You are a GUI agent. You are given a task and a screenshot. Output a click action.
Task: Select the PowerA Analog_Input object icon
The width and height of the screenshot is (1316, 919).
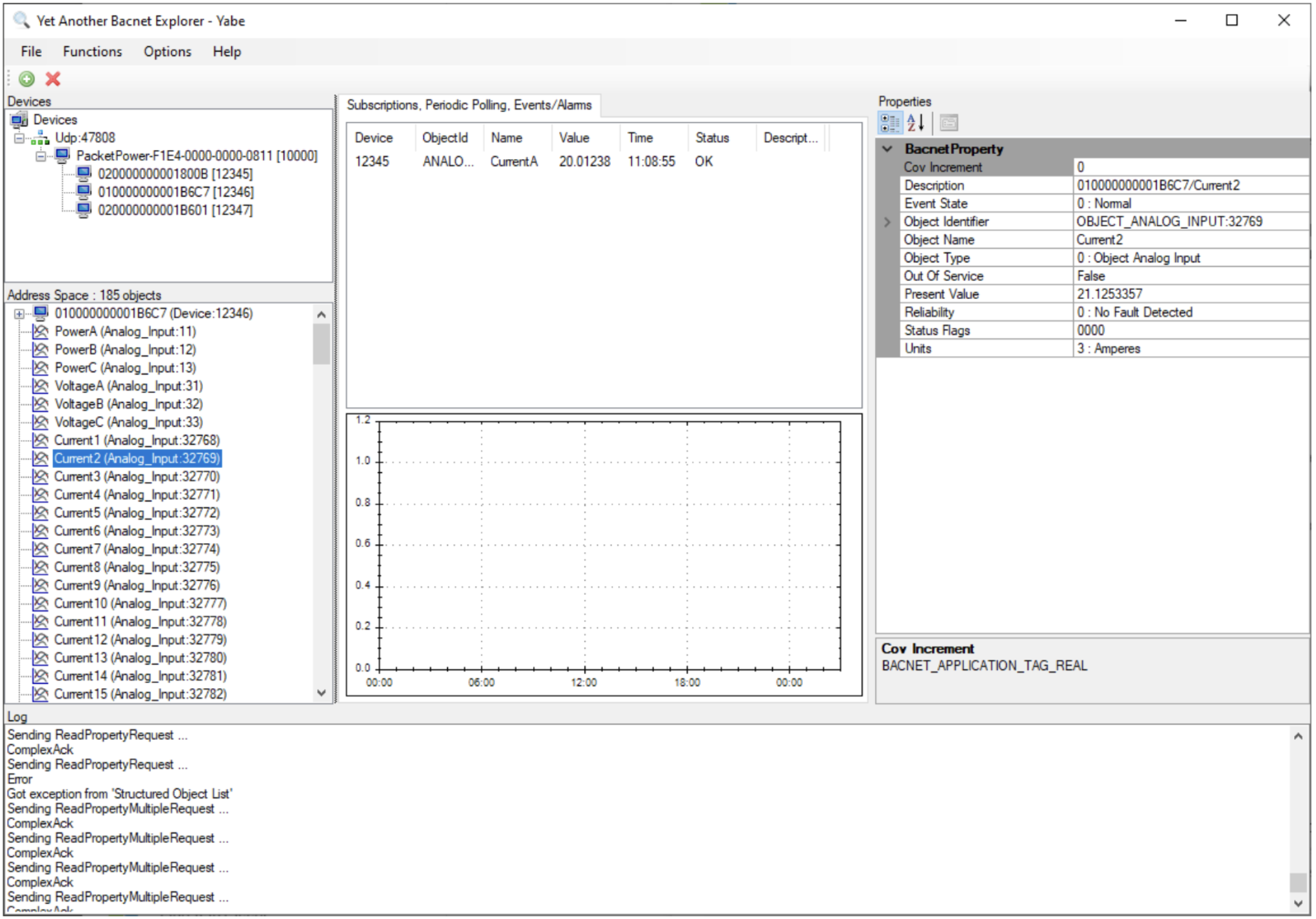click(39, 331)
